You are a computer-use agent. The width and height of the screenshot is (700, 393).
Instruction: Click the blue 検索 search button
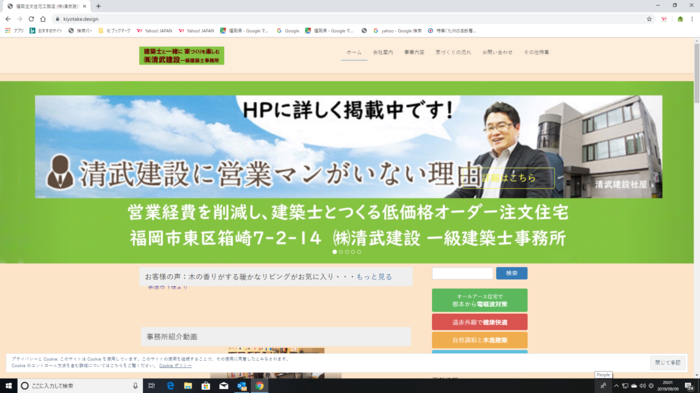coord(512,273)
